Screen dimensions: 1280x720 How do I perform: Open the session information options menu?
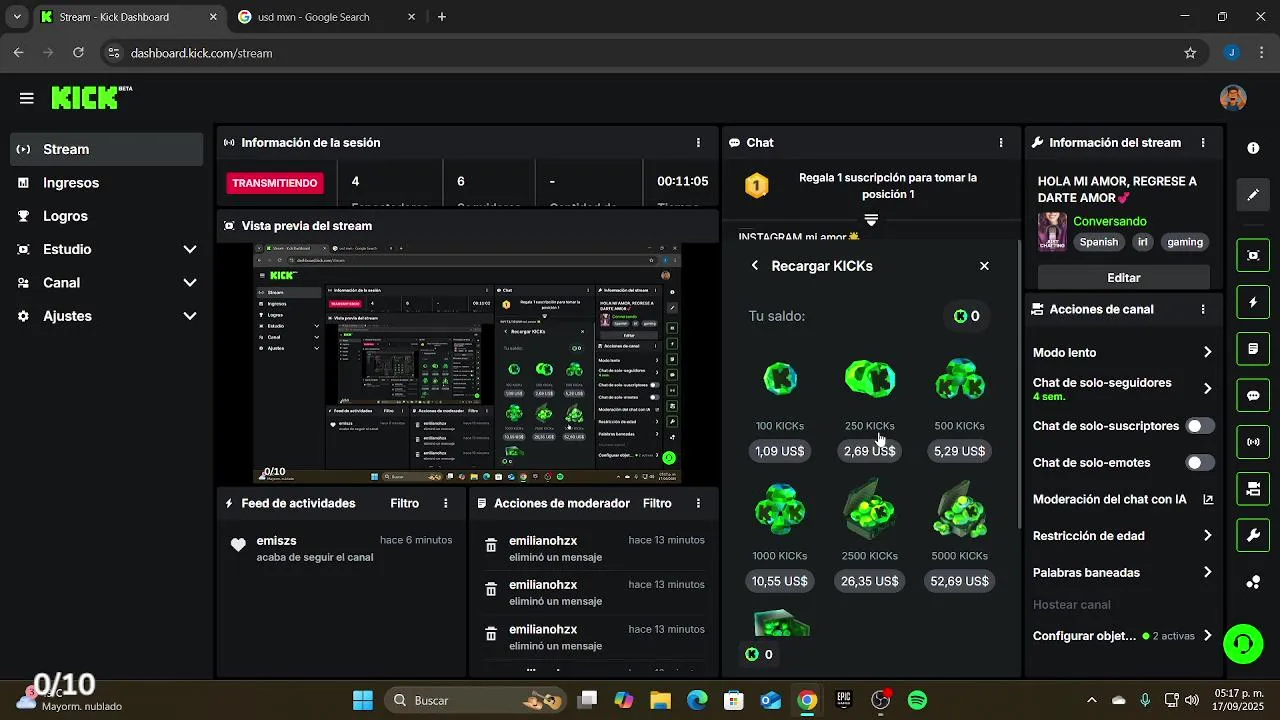(698, 143)
